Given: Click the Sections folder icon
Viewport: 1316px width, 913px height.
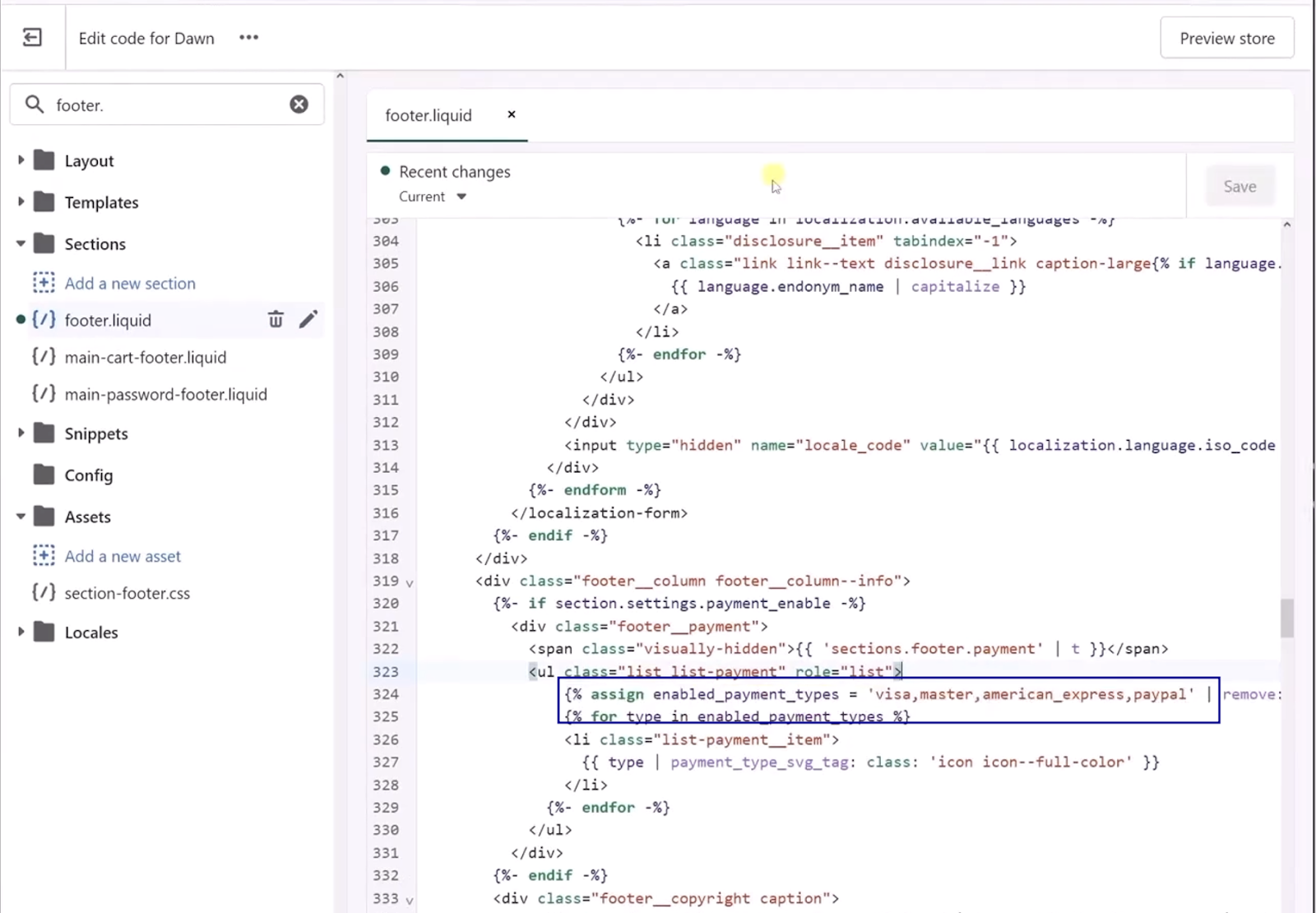Looking at the screenshot, I should 44,243.
